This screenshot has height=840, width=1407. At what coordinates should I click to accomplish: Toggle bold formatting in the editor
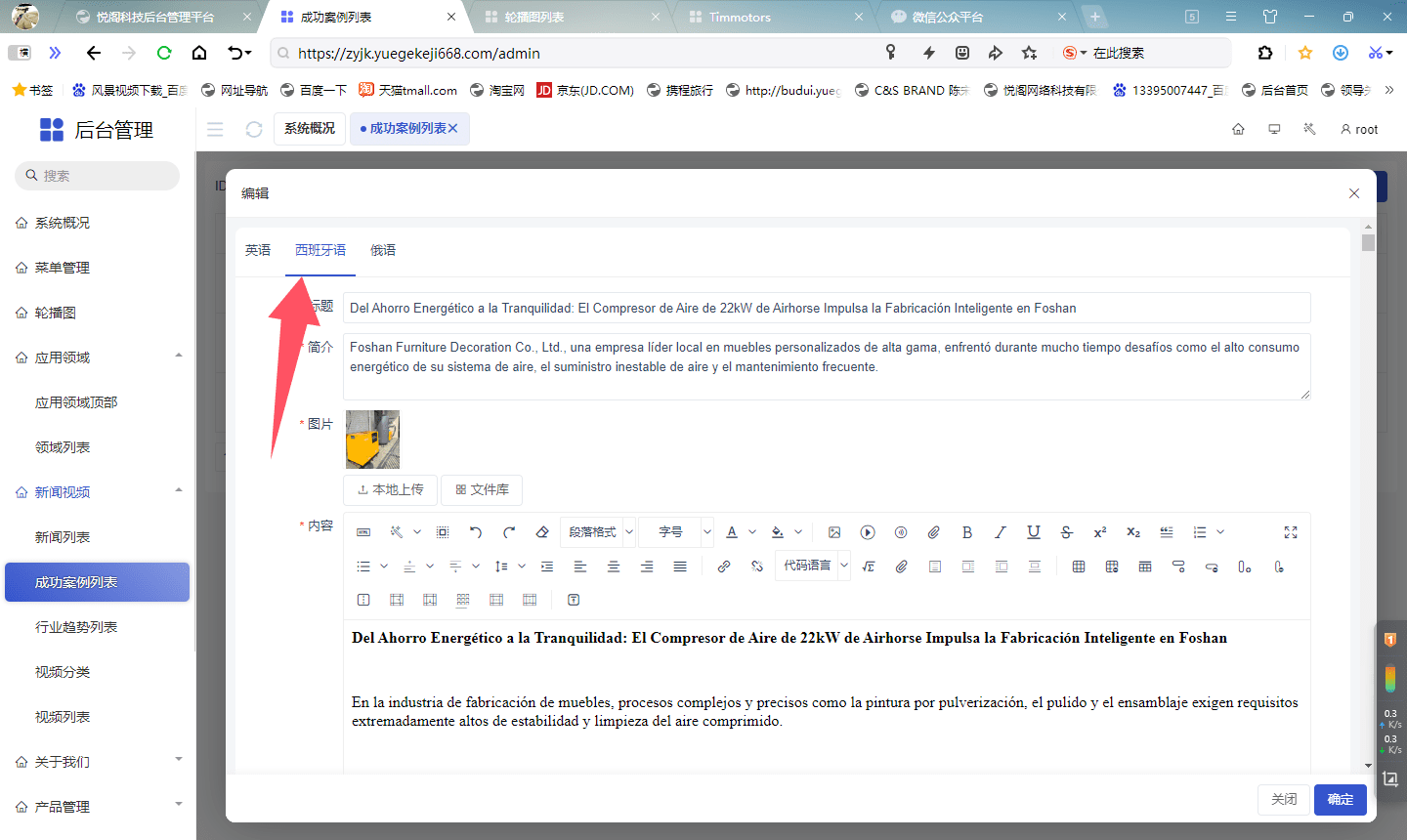point(966,532)
